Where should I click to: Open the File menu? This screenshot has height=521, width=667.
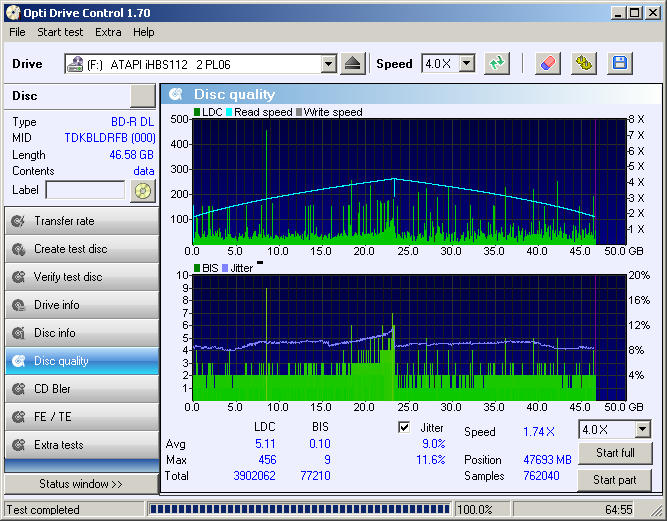pos(17,32)
